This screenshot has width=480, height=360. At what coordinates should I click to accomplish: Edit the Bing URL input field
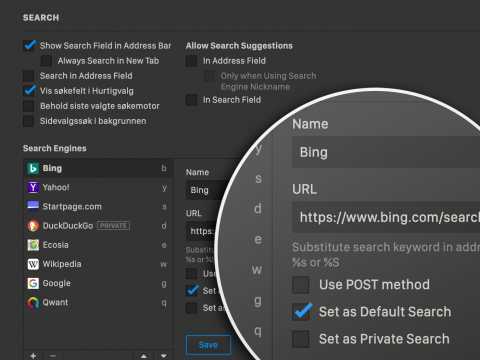point(386,217)
